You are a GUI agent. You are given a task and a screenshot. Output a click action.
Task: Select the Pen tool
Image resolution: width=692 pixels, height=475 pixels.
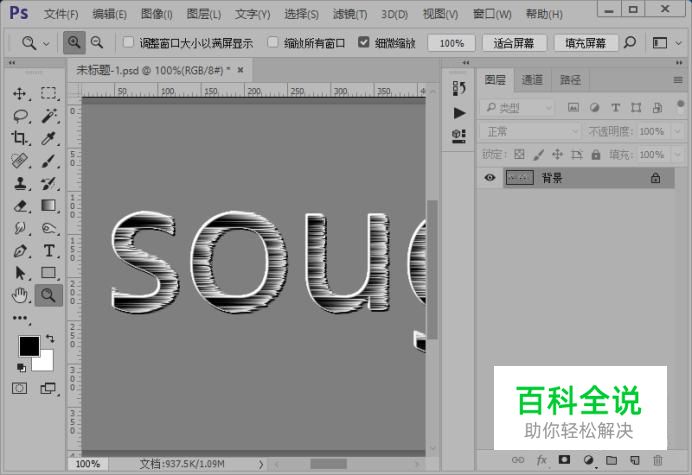[19, 251]
